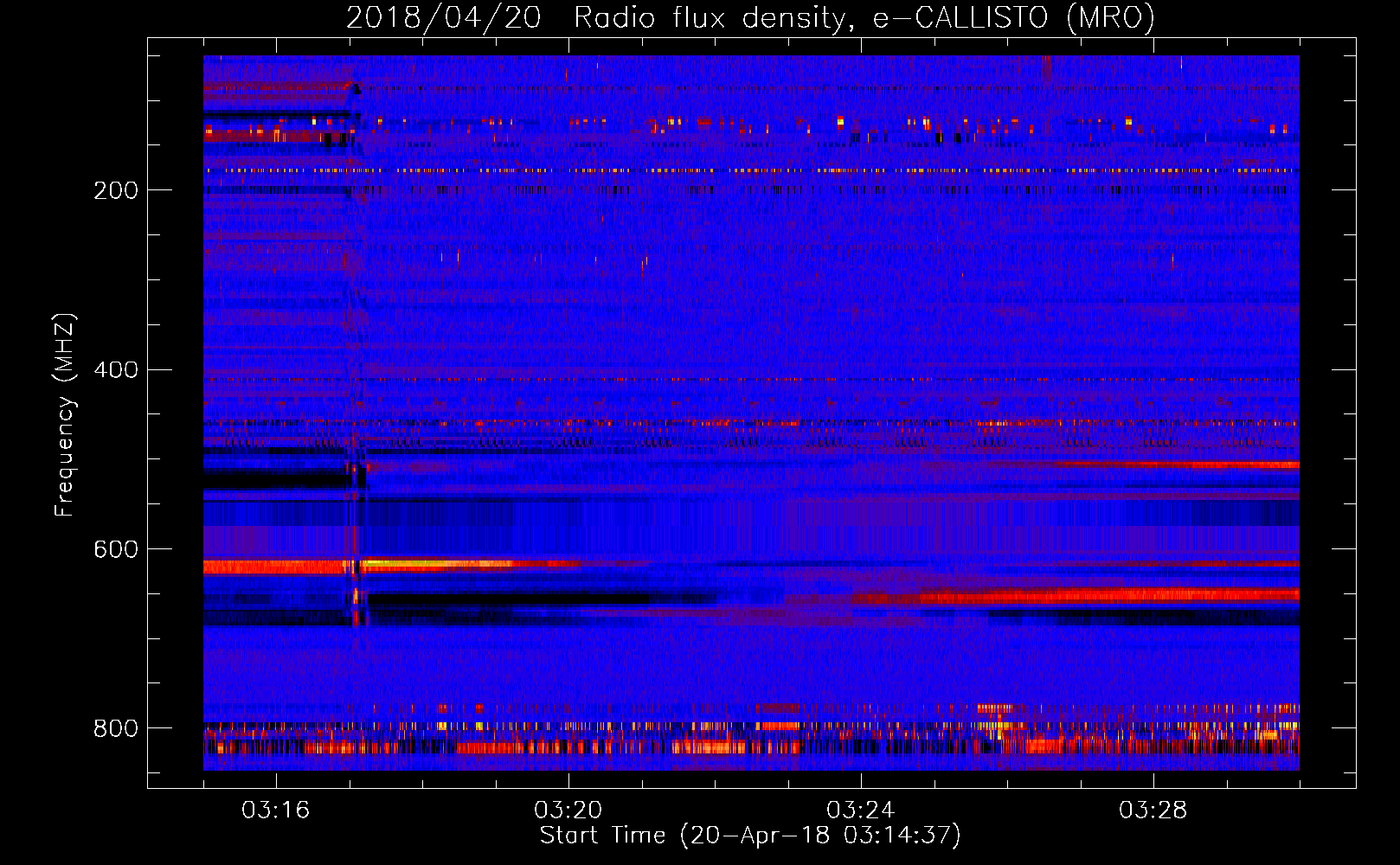Click the 03:28 time tick label

[x=1153, y=811]
